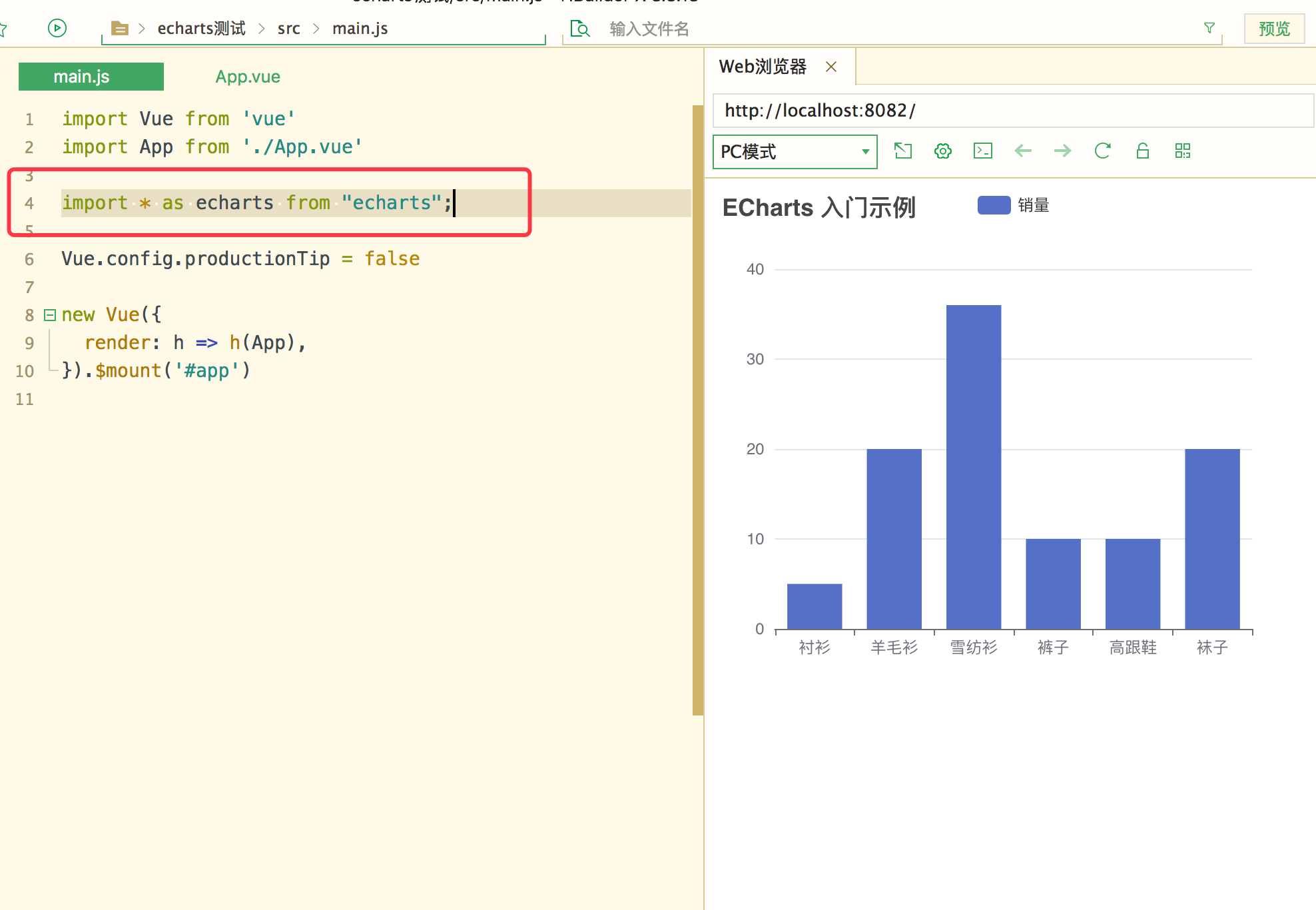Focus the 输入文件名 search field
Image resolution: width=1316 pixels, height=910 pixels.
pyautogui.click(x=892, y=29)
